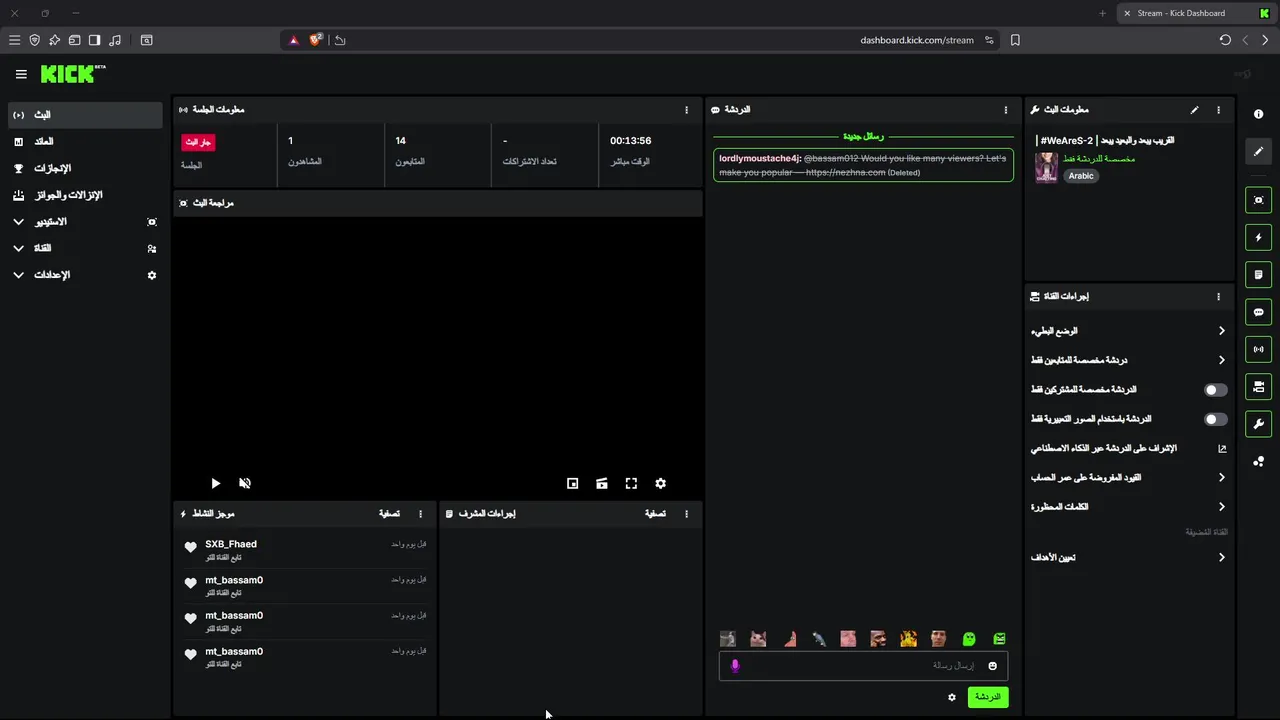Open activity feed panel three-dot menu
1280x720 pixels.
pyautogui.click(x=420, y=514)
